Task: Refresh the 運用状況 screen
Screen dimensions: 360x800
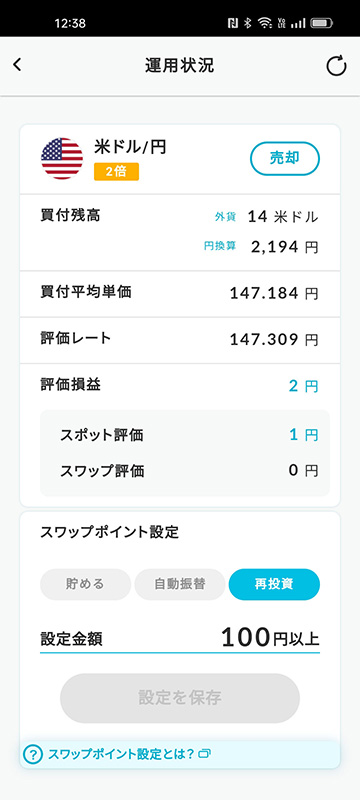Action: 336,66
